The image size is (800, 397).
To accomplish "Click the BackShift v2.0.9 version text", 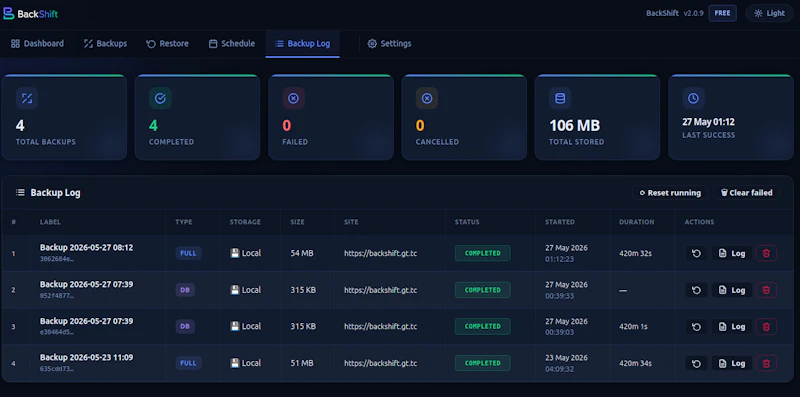I will 674,13.
